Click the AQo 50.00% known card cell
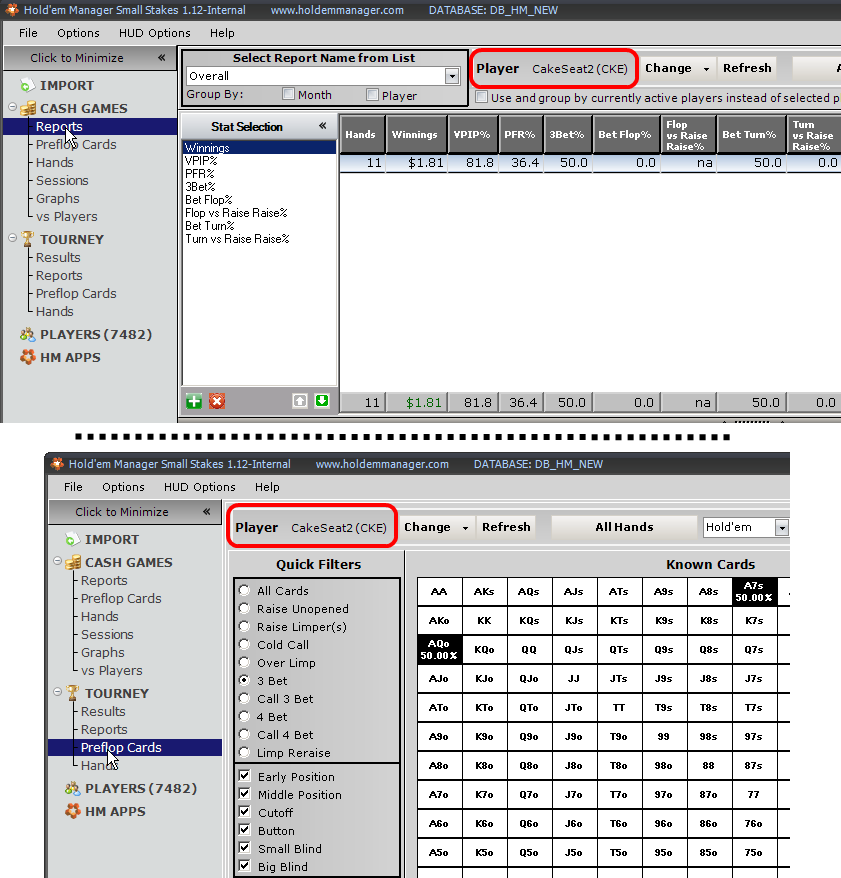 pos(439,650)
